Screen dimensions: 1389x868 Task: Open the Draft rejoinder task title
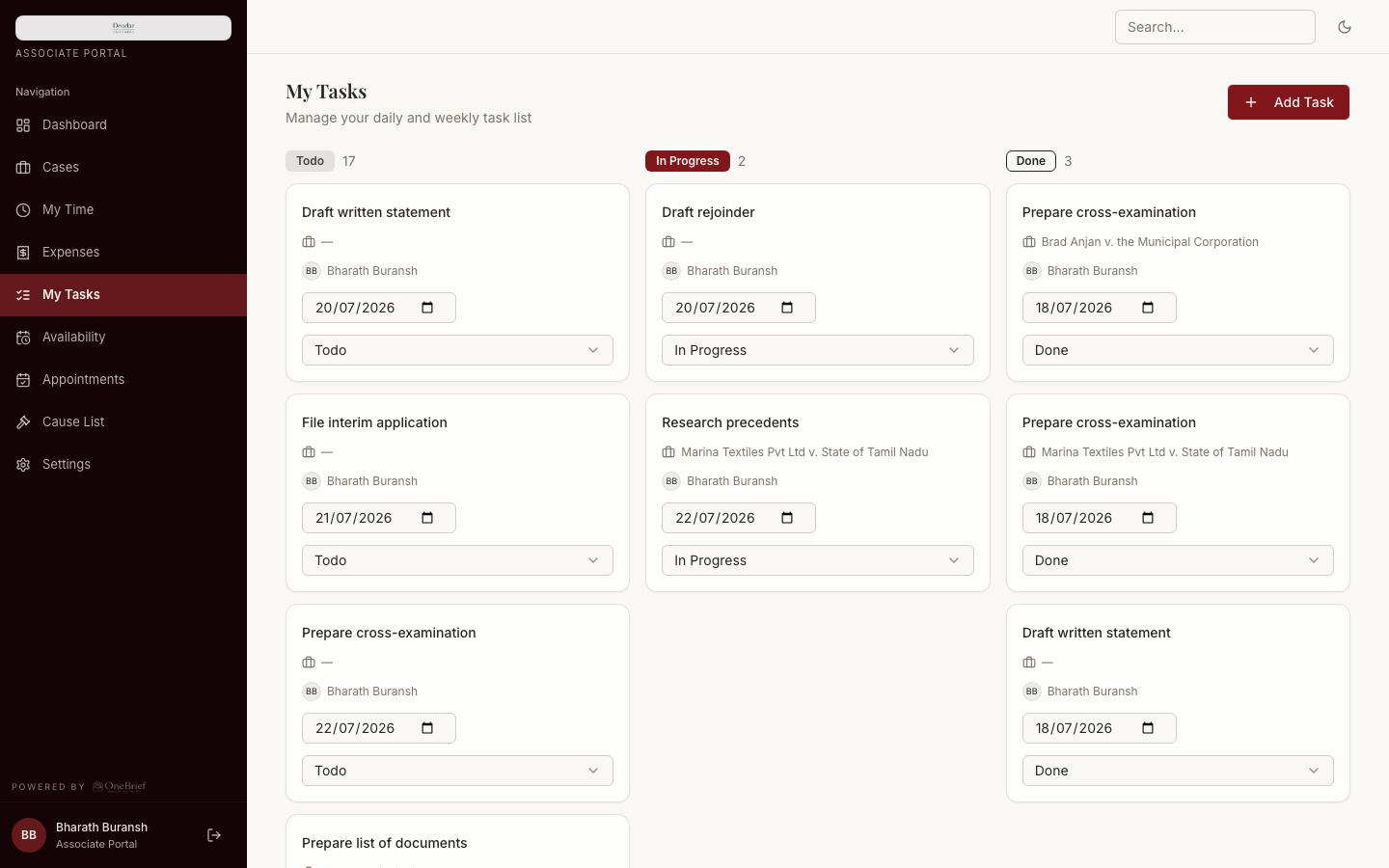point(708,212)
